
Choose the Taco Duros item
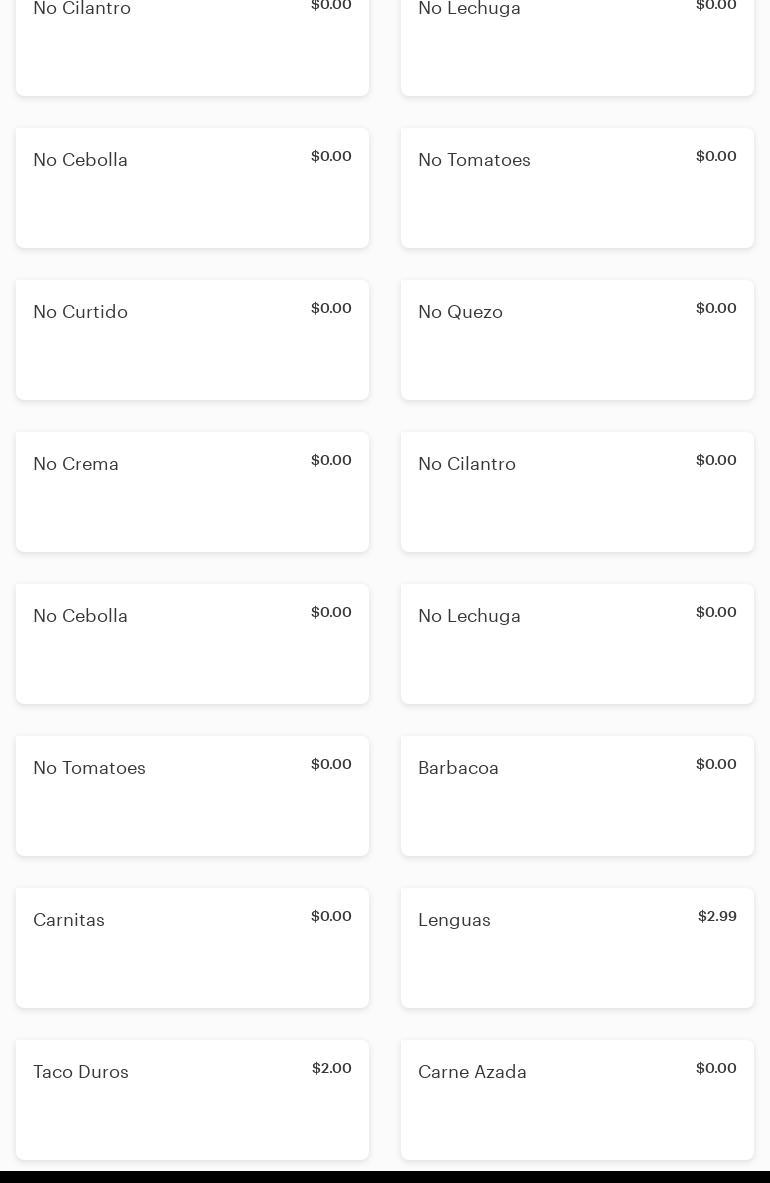[192, 1100]
